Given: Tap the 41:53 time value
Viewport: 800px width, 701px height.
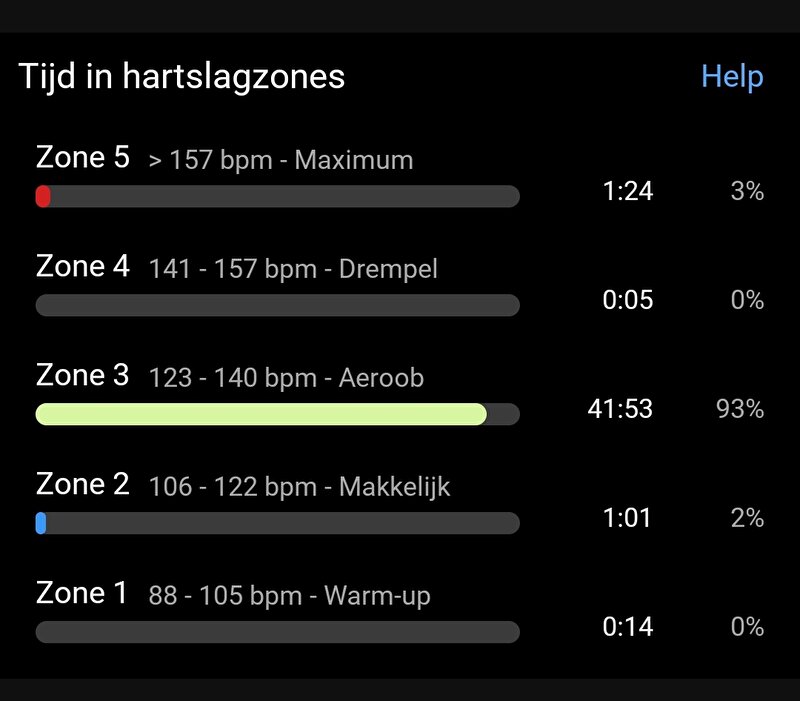Looking at the screenshot, I should pos(620,409).
